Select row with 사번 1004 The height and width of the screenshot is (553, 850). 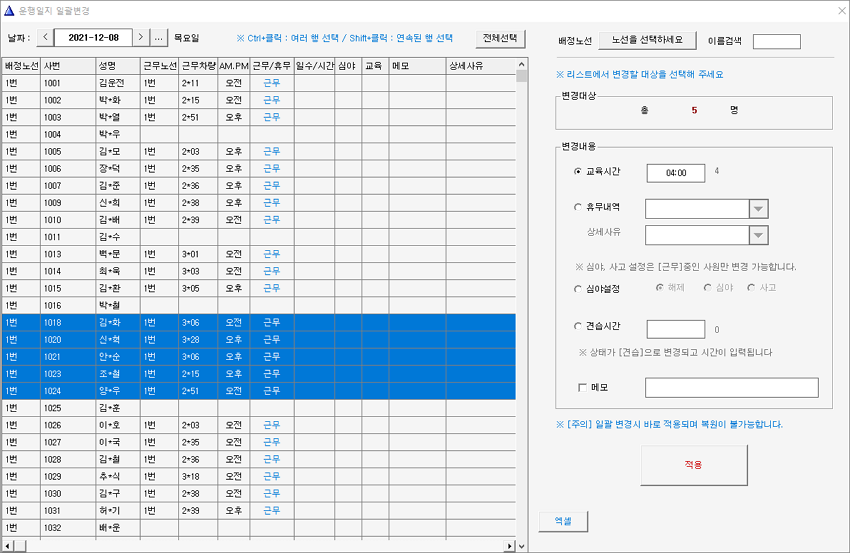click(x=259, y=134)
